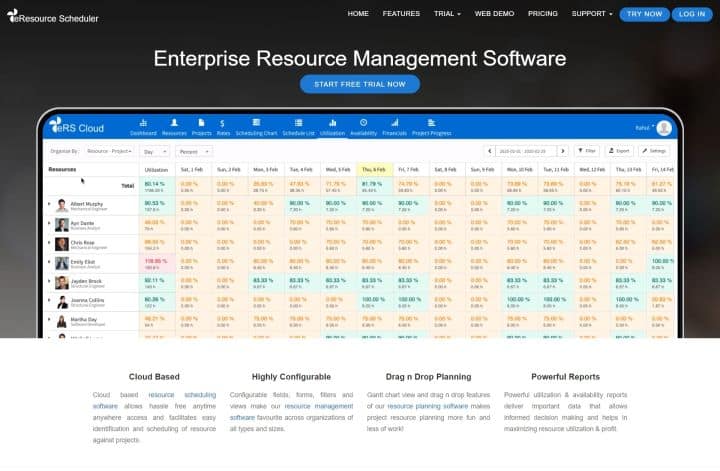Click the 'Powerful Reports' heading
Image resolution: width=720 pixels, height=471 pixels.
tap(565, 377)
